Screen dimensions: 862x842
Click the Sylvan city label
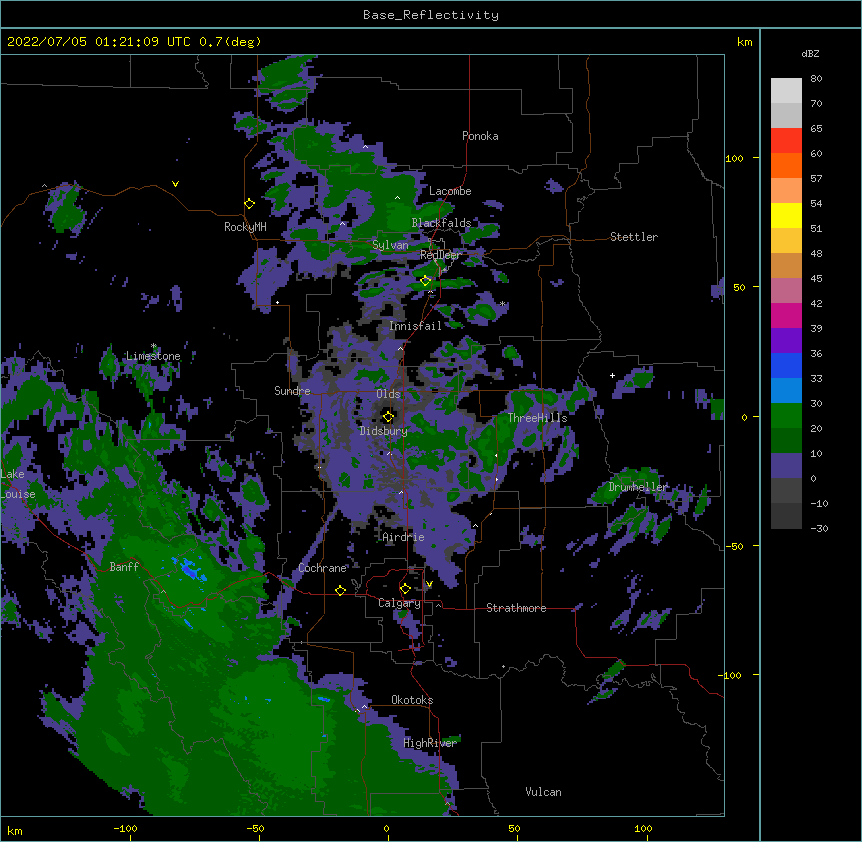(390, 245)
